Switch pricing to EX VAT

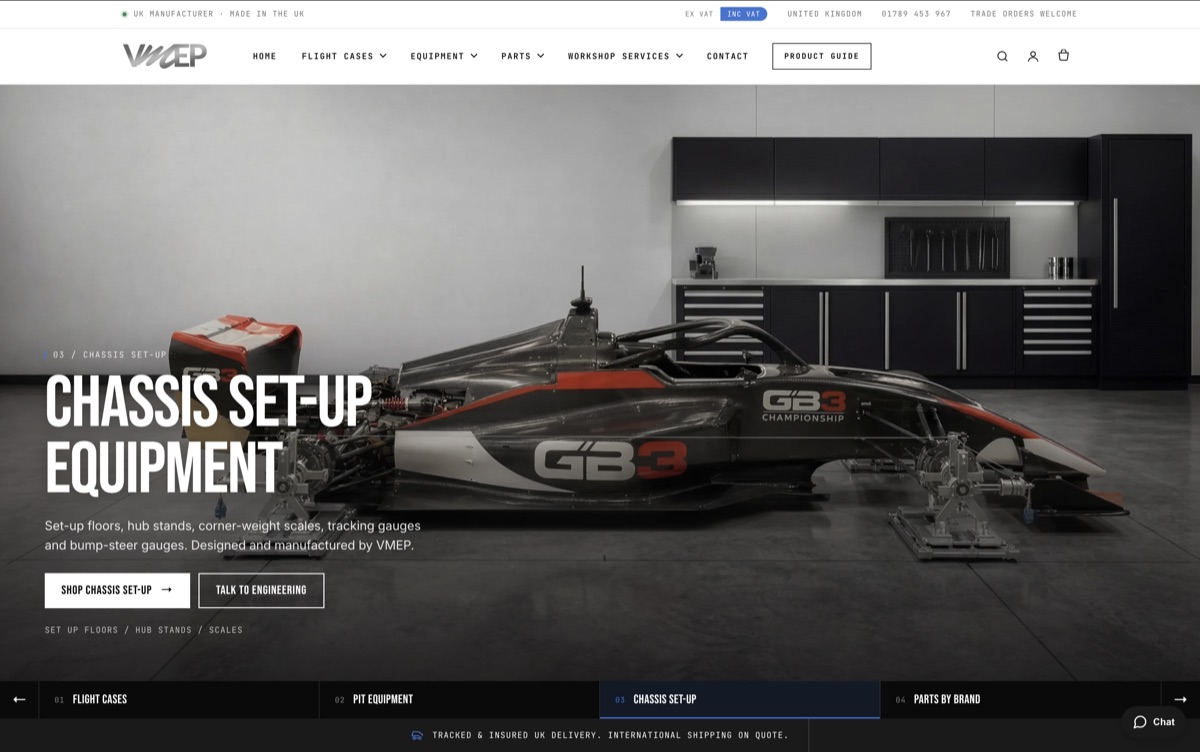tap(699, 14)
